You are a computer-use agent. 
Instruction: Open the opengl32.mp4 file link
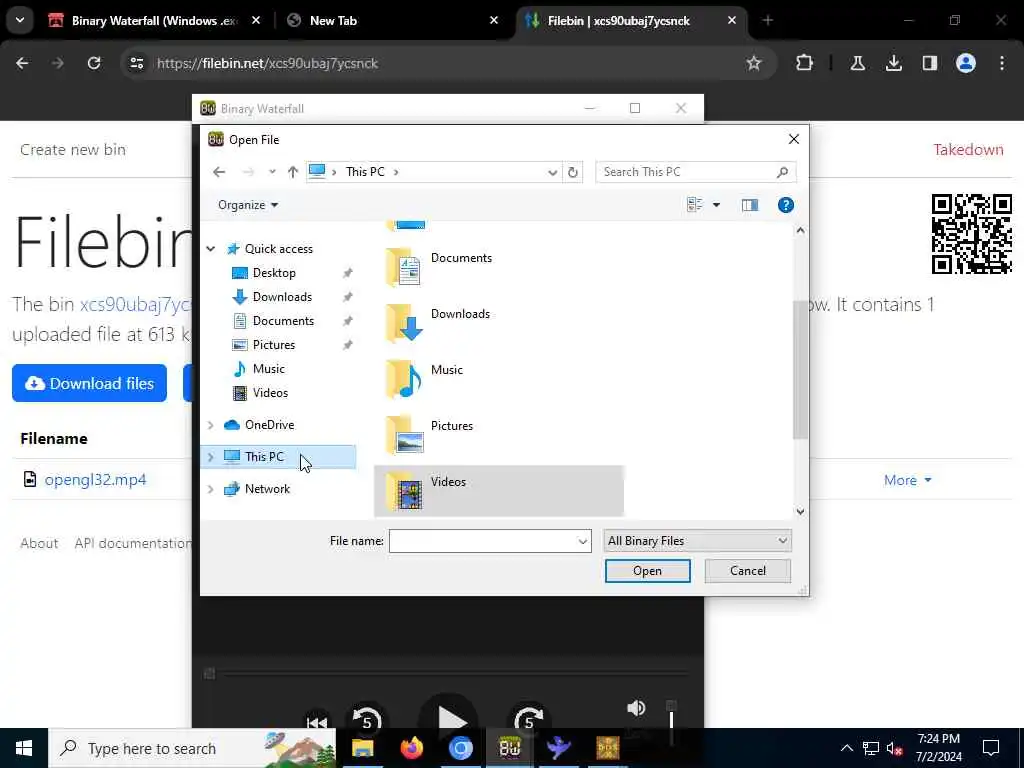95,480
